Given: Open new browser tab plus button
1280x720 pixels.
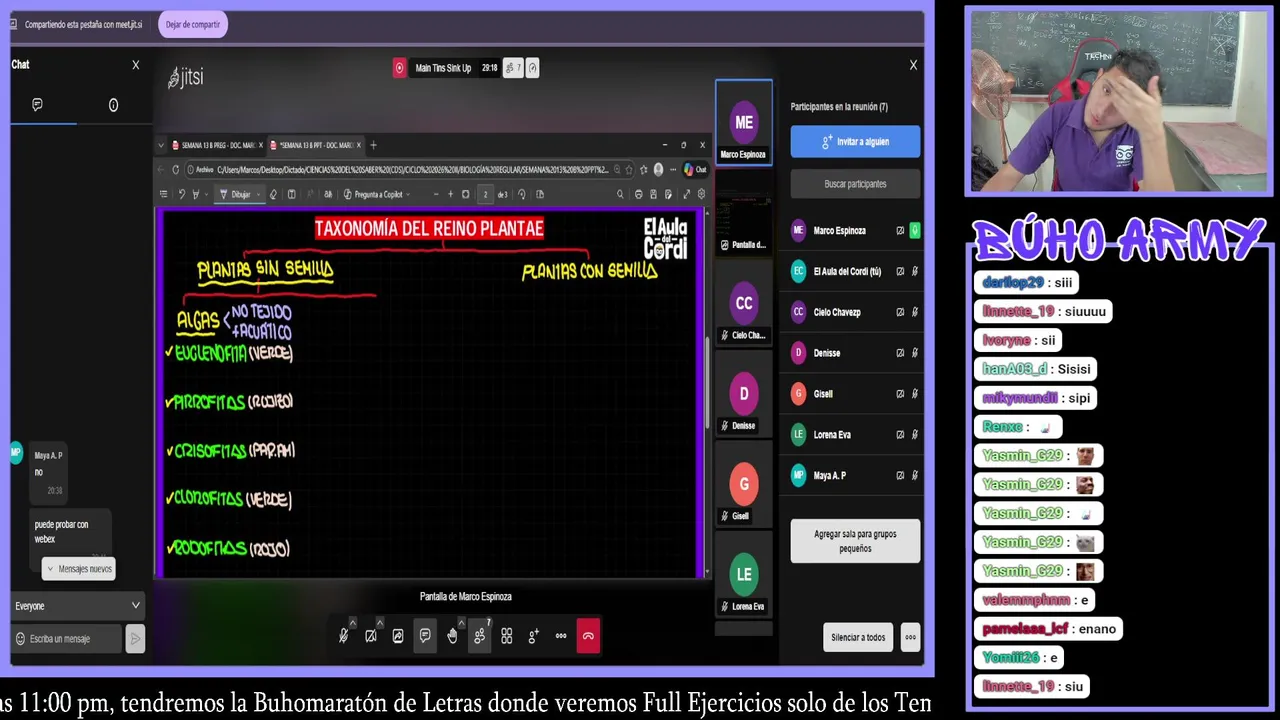Looking at the screenshot, I should click(x=373, y=145).
